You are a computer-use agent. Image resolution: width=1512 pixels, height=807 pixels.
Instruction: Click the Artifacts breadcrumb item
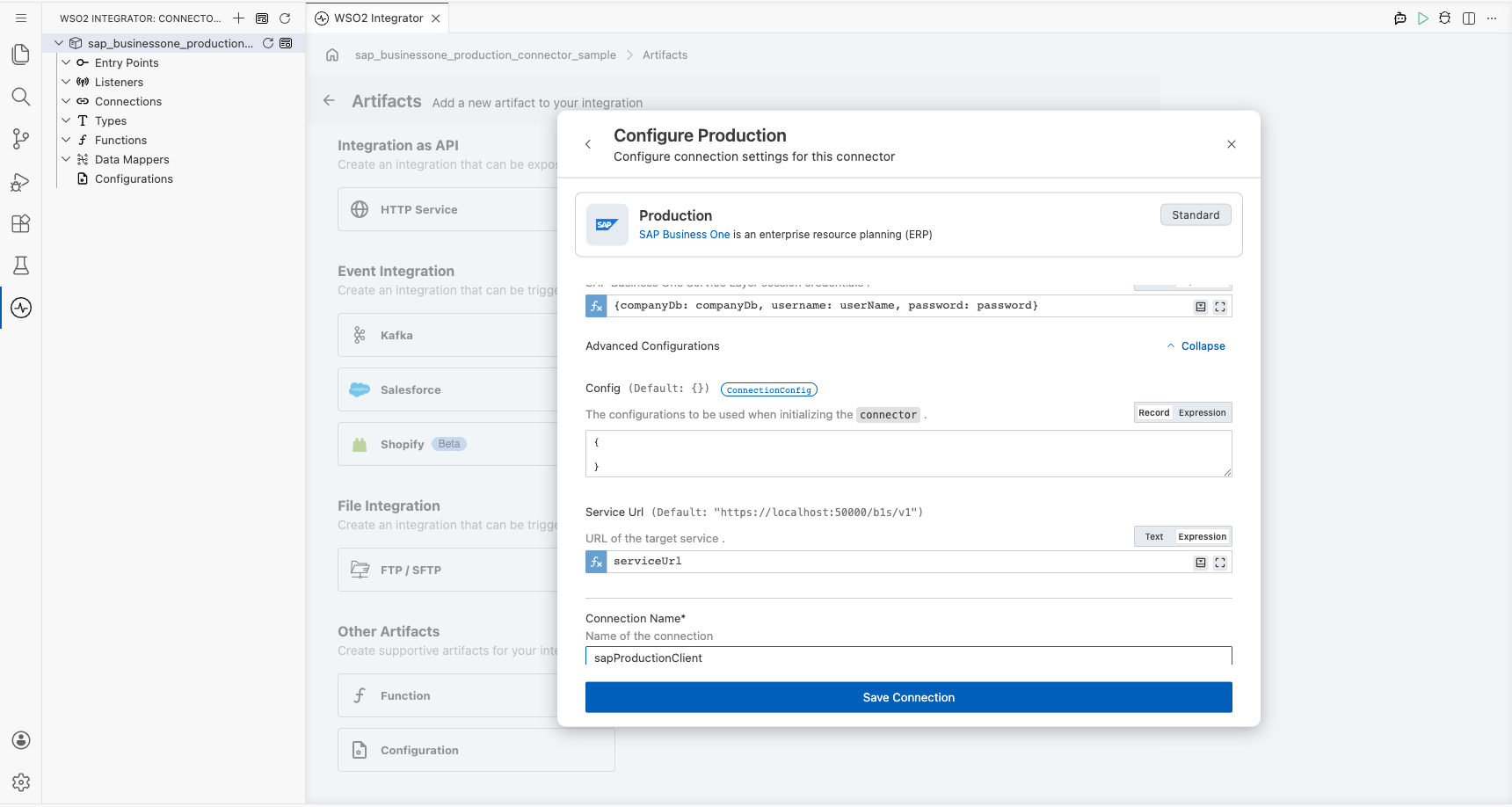click(665, 55)
